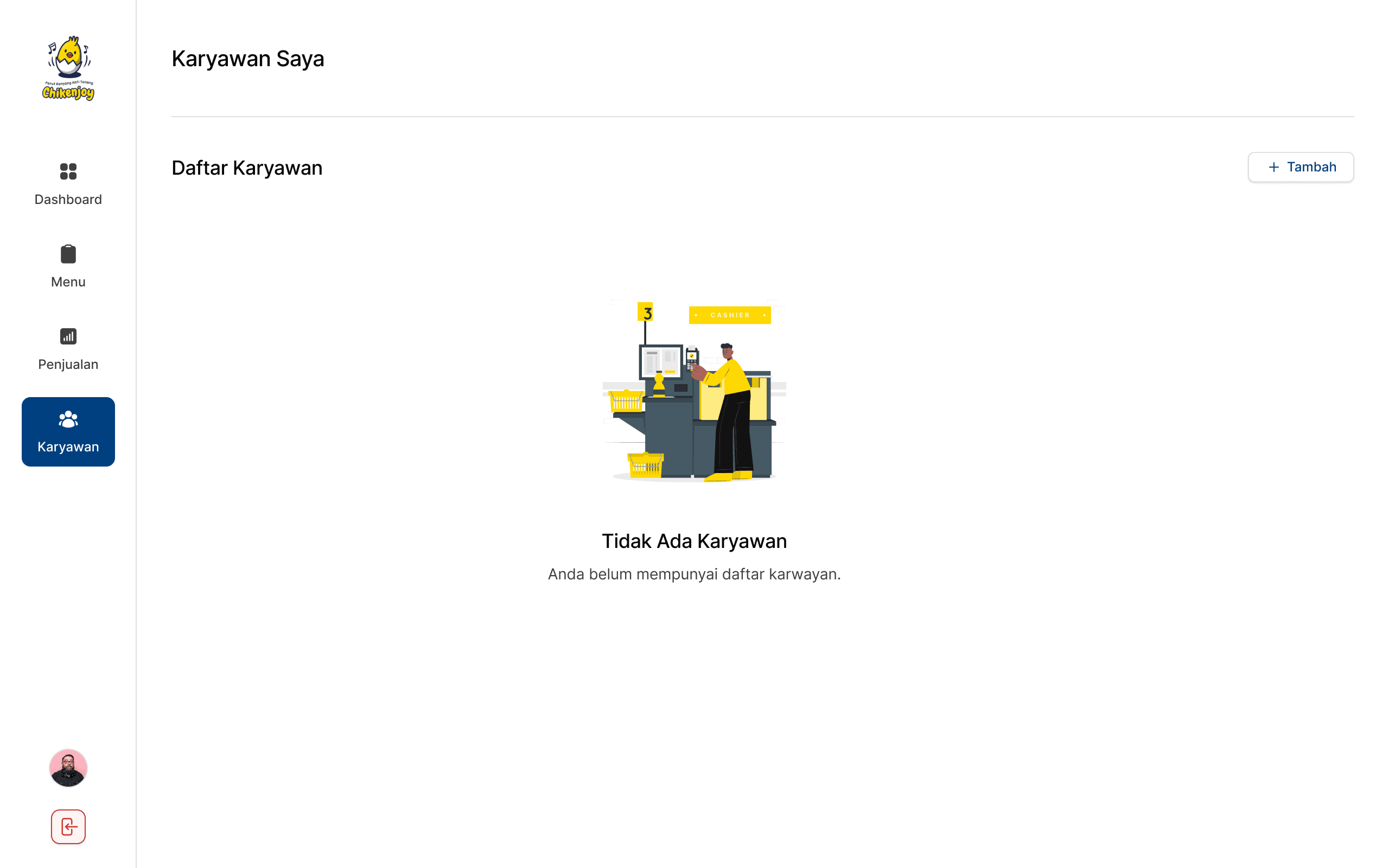Click the Chikenjoy chick logo
The height and width of the screenshot is (868, 1389).
tap(68, 68)
